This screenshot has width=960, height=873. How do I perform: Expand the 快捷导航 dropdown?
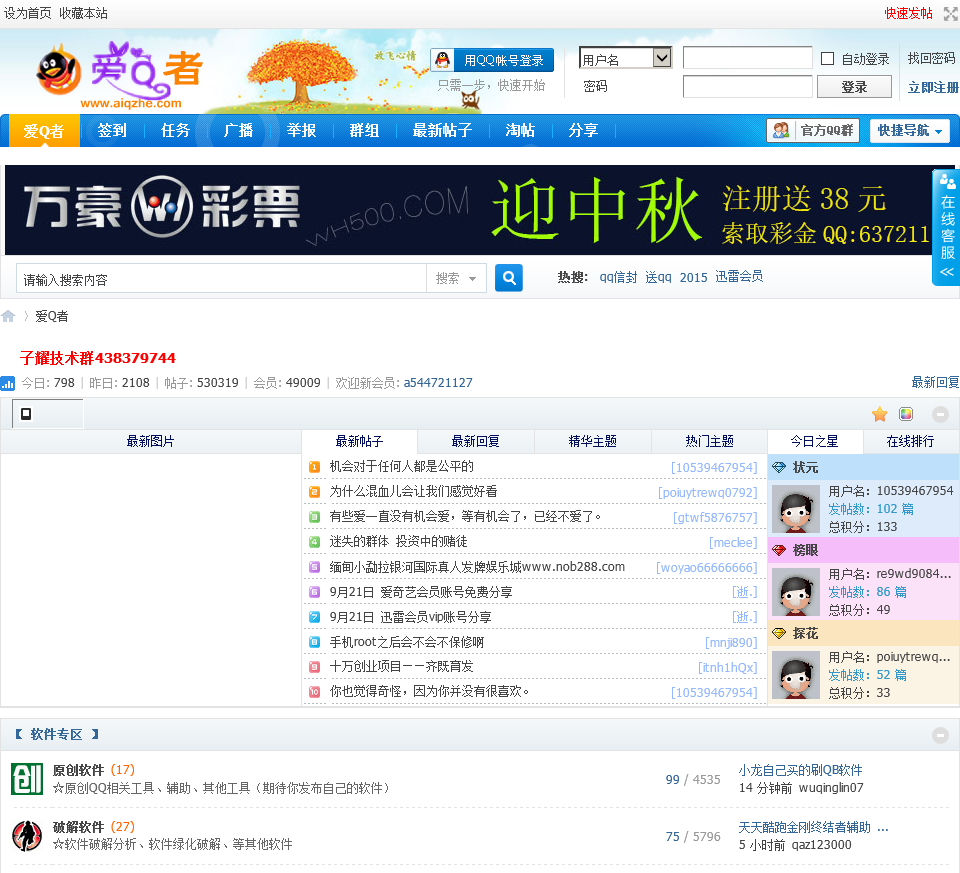tap(910, 130)
